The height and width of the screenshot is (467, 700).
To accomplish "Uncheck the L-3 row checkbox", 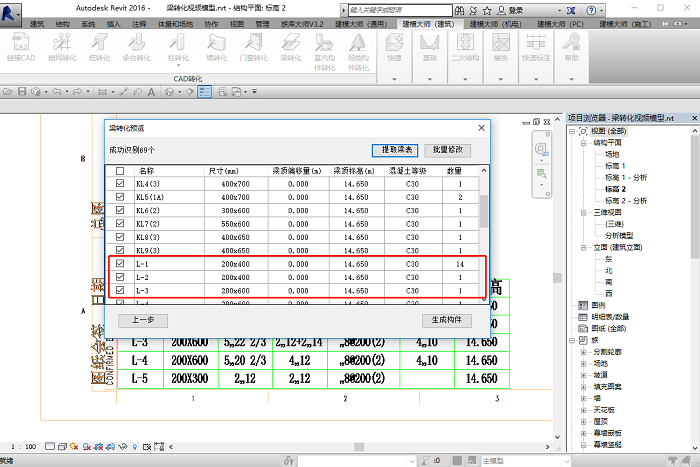I will (120, 290).
